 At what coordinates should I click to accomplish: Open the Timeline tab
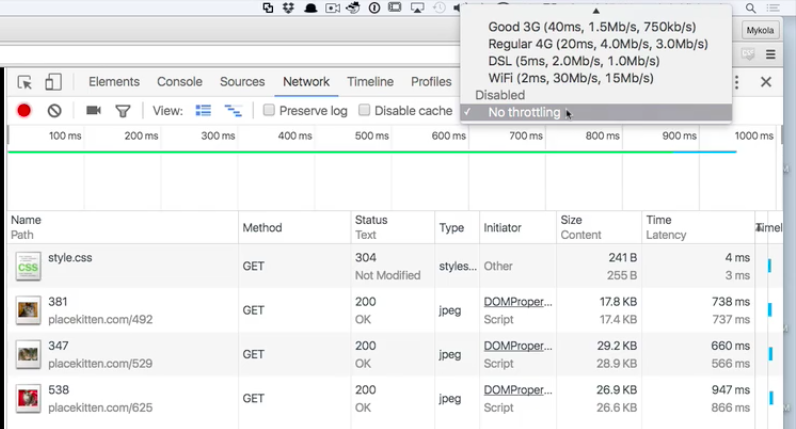(370, 82)
